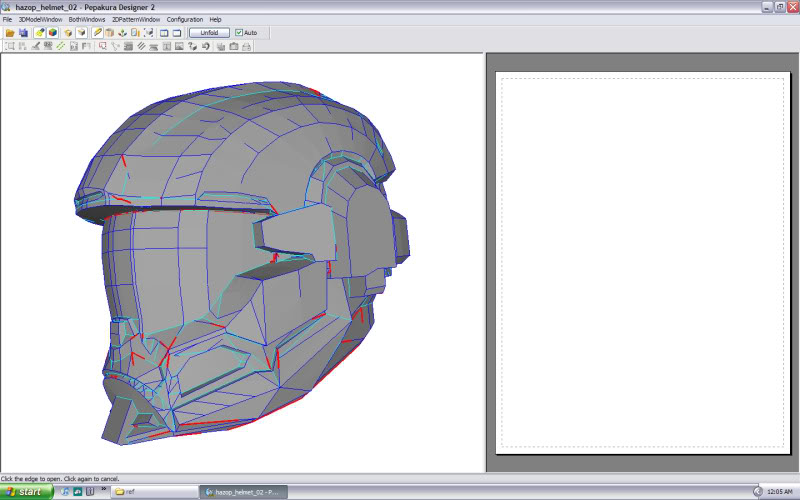800x500 pixels.
Task: Click the colored cube texture icon
Action: [x=52, y=33]
